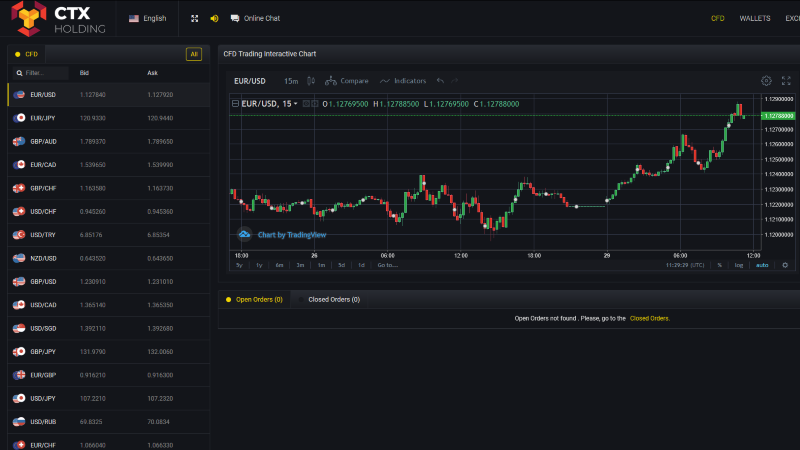The image size is (800, 450).
Task: Select the EUR/USD instrument row
Action: (109, 95)
